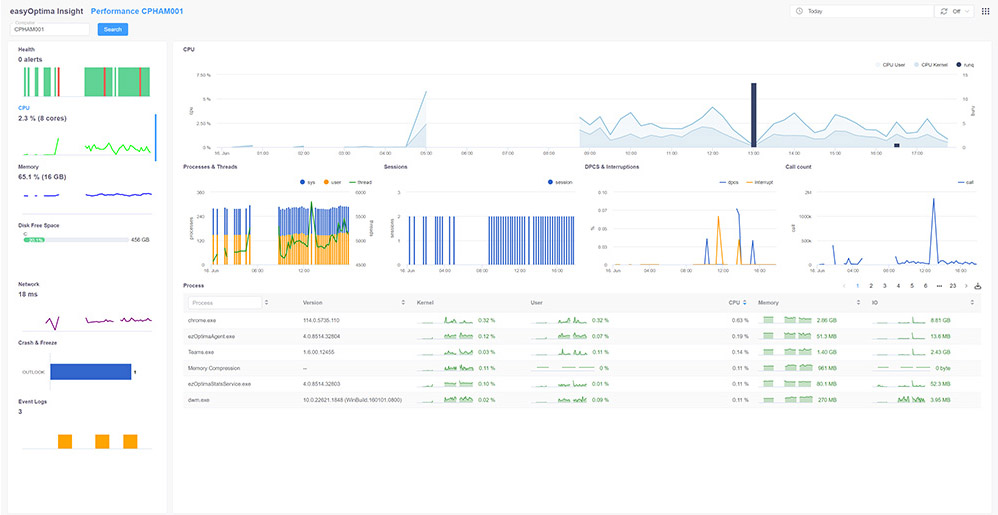Image resolution: width=998 pixels, height=515 pixels.
Task: Click the Search button
Action: (x=113, y=29)
